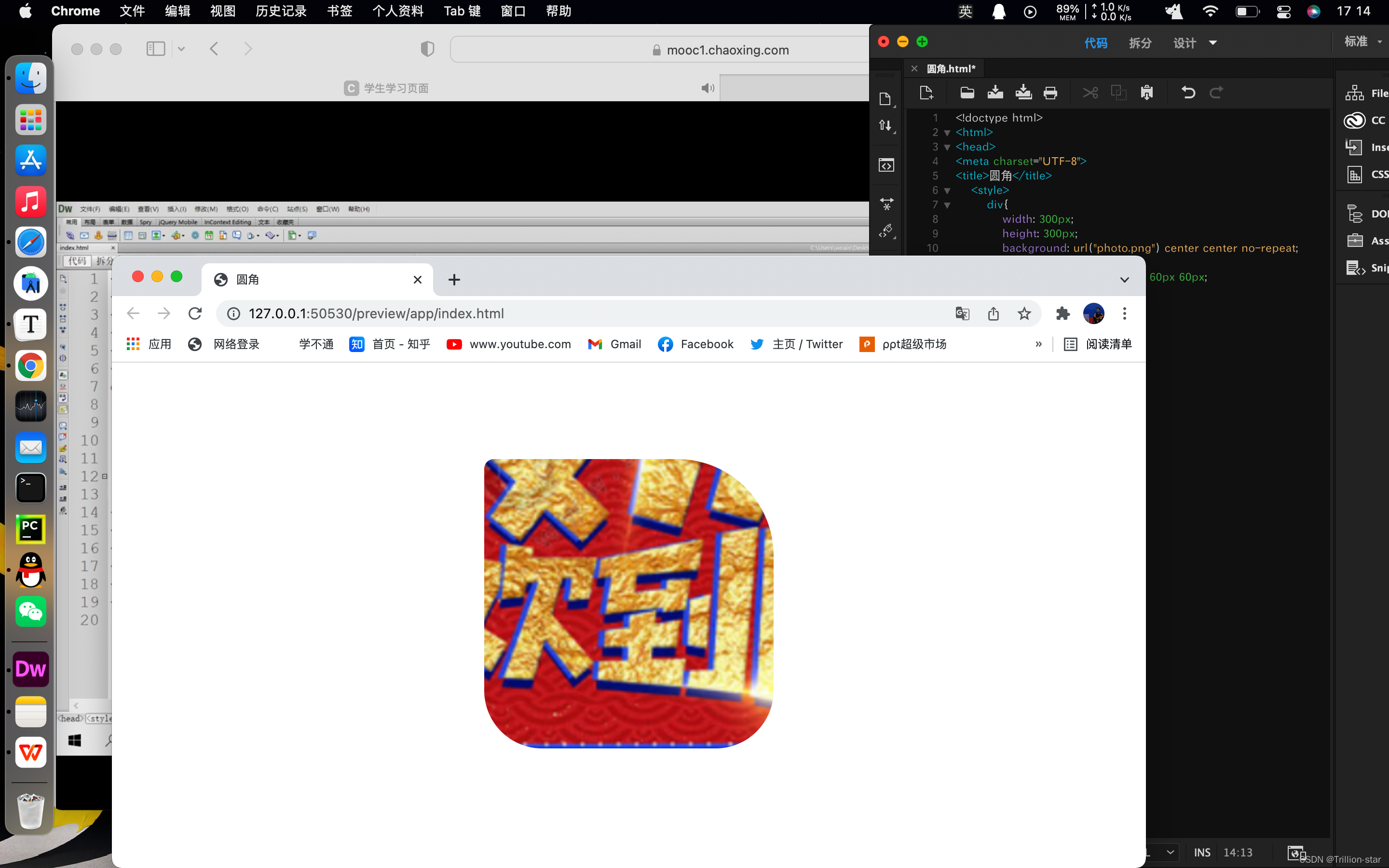1389x868 pixels.
Task: Click the Redo icon in editor toolbar
Action: point(1216,92)
